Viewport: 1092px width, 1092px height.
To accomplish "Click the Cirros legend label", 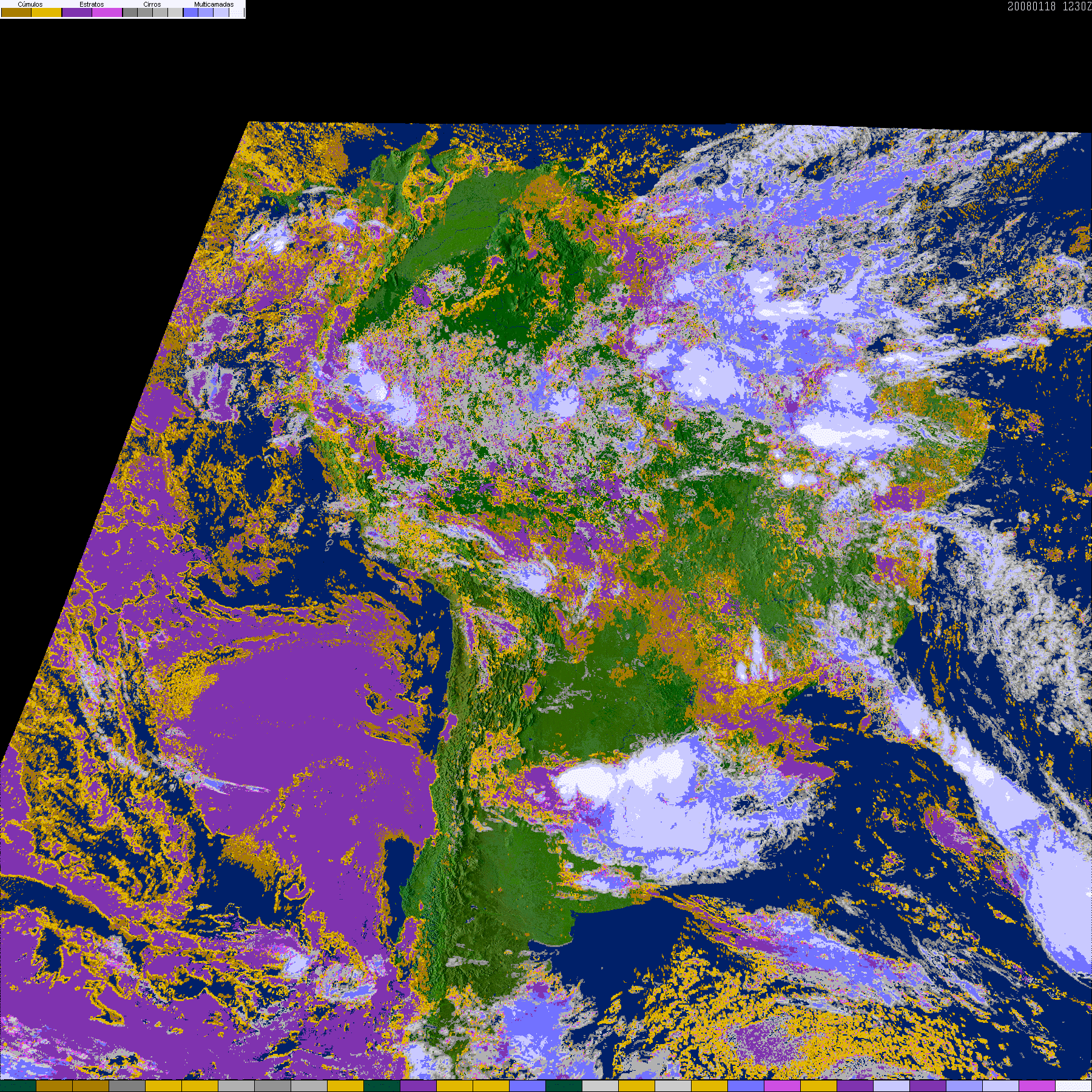I will (152, 4).
